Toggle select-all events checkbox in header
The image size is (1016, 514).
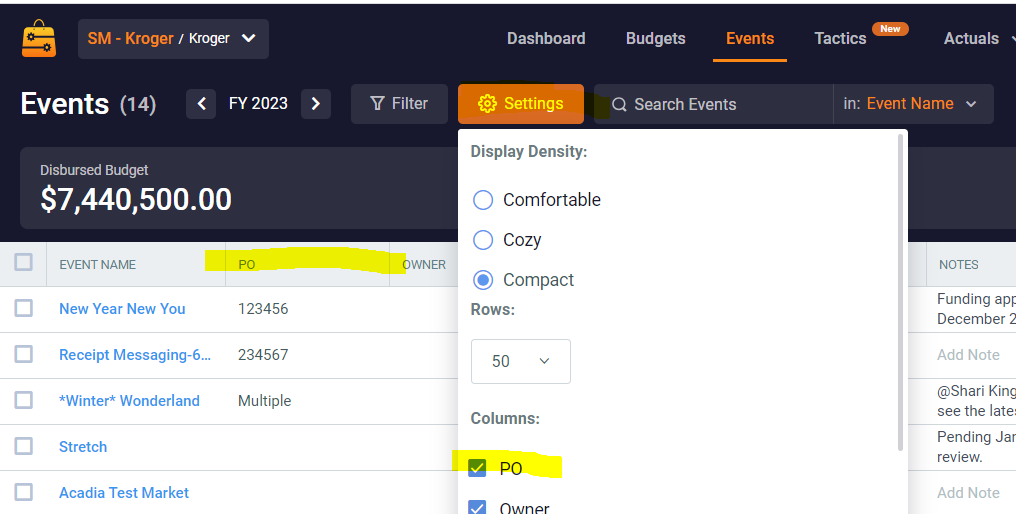click(x=23, y=263)
